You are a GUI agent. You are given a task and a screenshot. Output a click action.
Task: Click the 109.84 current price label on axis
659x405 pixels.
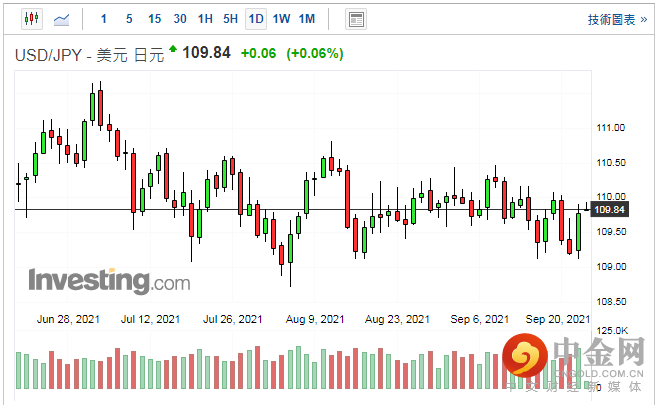[609, 210]
